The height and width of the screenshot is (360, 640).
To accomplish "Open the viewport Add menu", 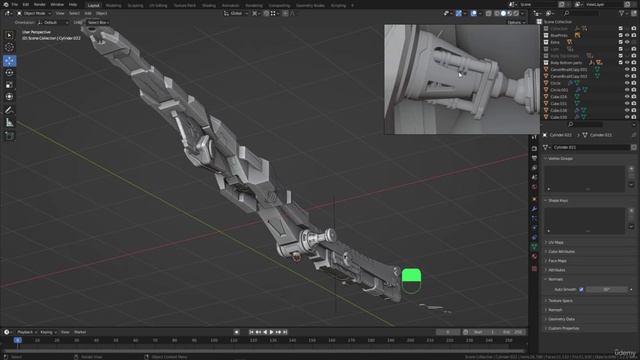I will 88,13.
